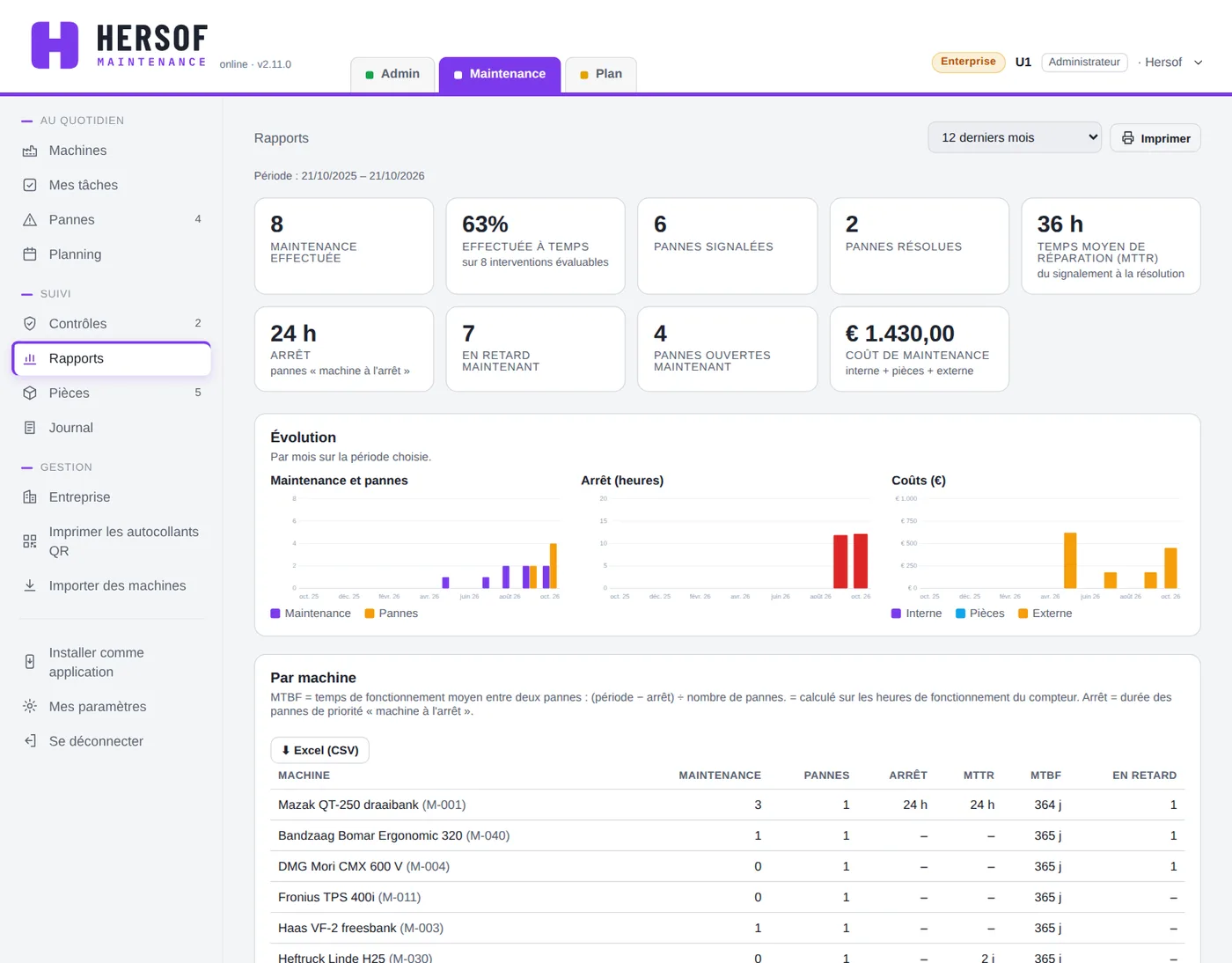Viewport: 1232px width, 963px height.
Task: Click the Pièces box icon
Action: coord(30,393)
